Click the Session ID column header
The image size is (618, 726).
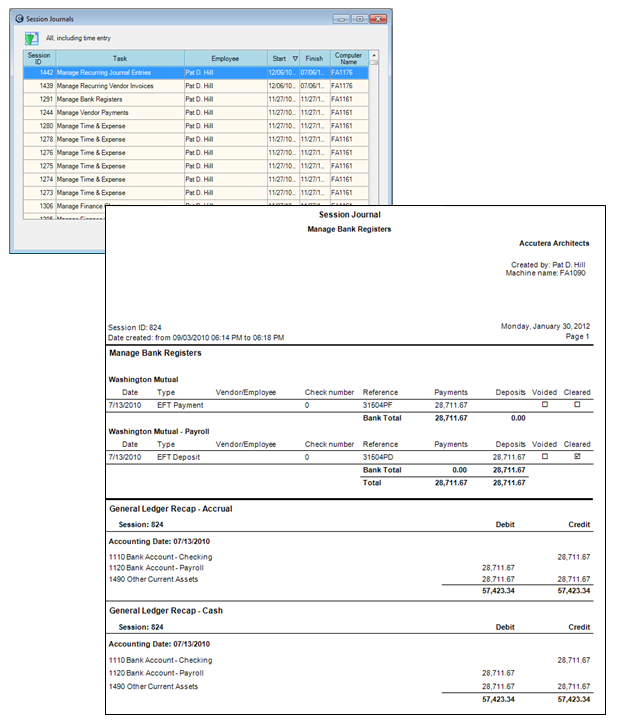(x=39, y=59)
